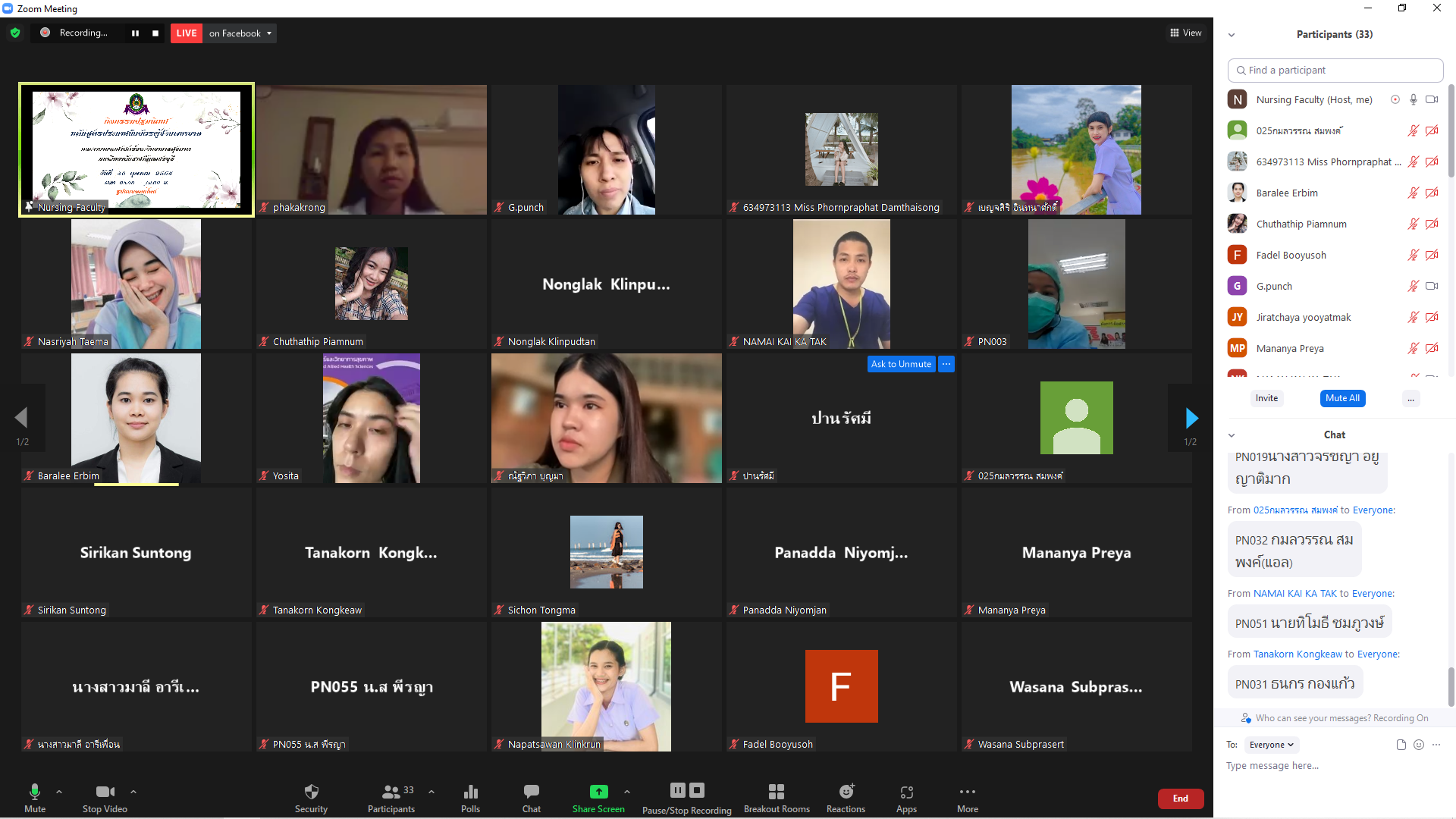The image size is (1456, 819).
Task: Open the Apps icon in toolbar
Action: [906, 792]
